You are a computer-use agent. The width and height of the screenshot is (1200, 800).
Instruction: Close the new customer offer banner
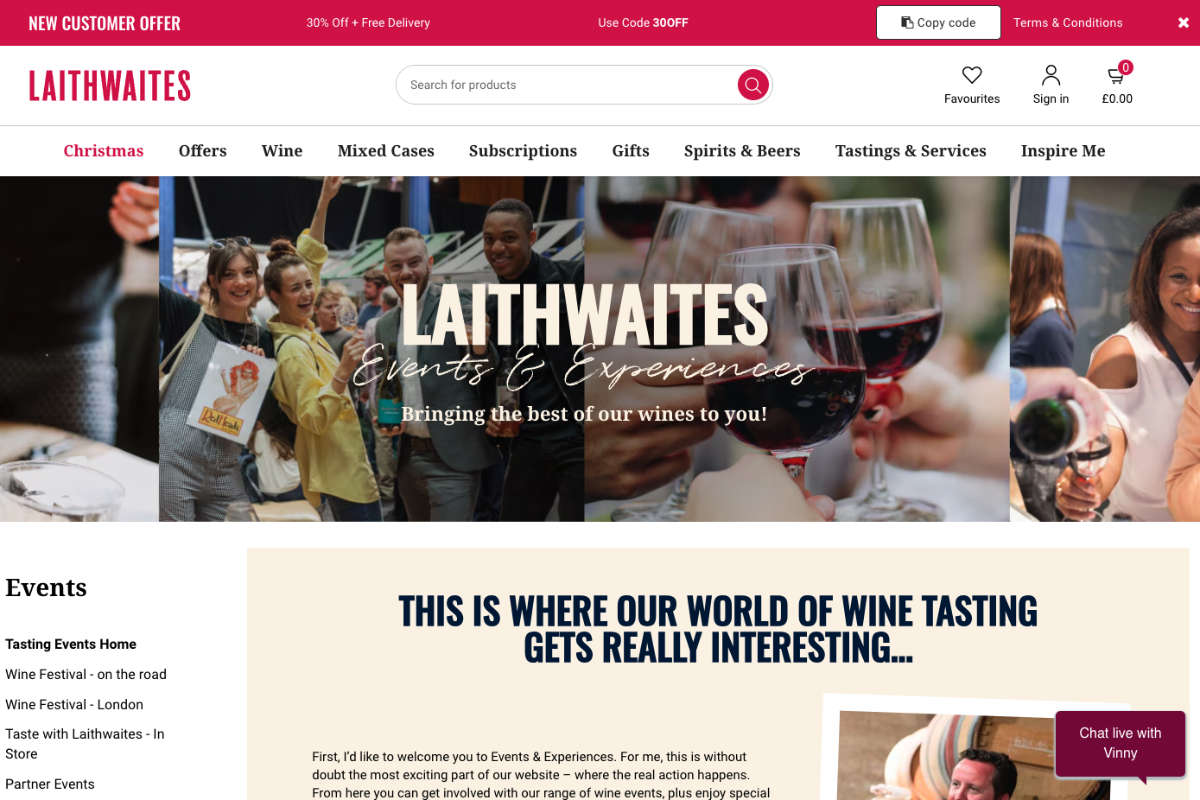1184,23
